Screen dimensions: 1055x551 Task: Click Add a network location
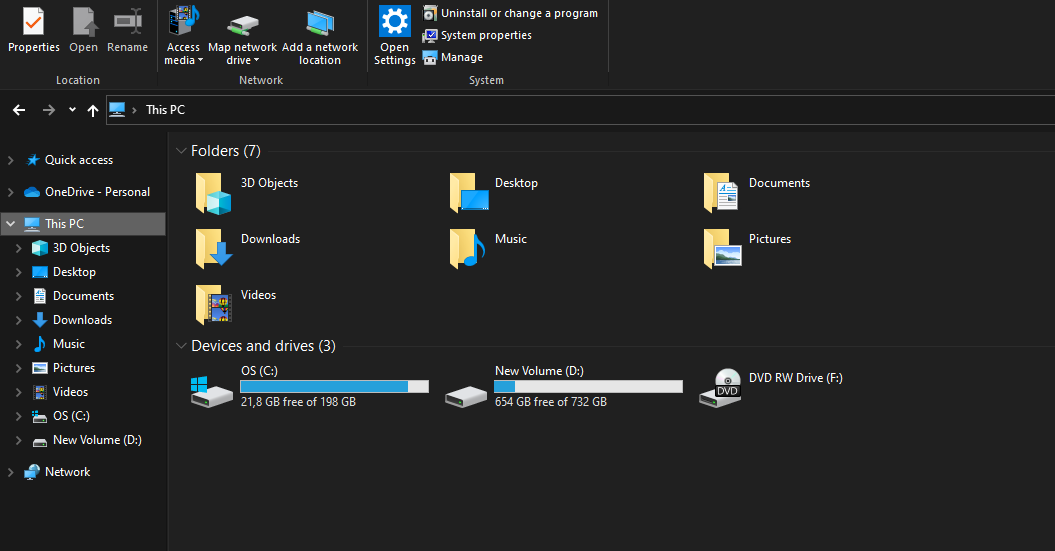[x=320, y=35]
